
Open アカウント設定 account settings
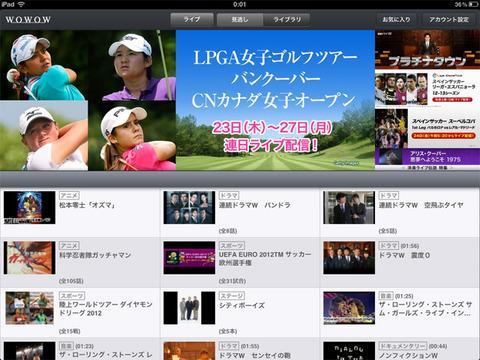pyautogui.click(x=449, y=19)
